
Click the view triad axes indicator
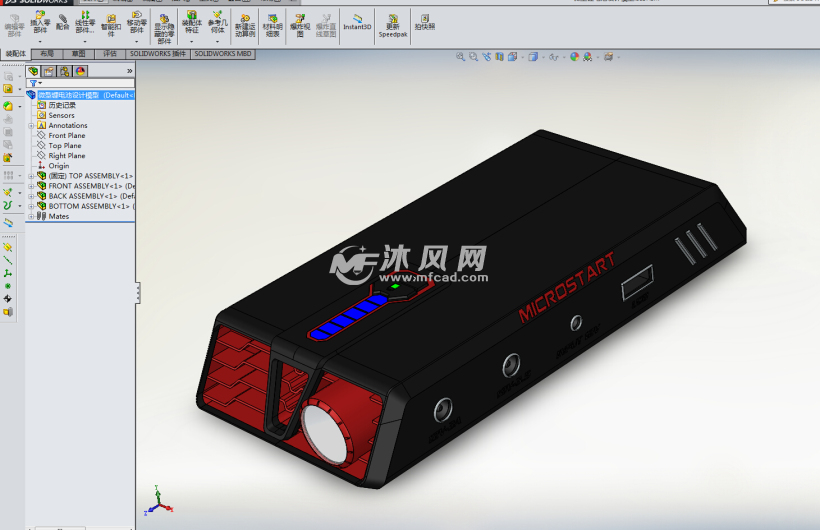tap(158, 501)
